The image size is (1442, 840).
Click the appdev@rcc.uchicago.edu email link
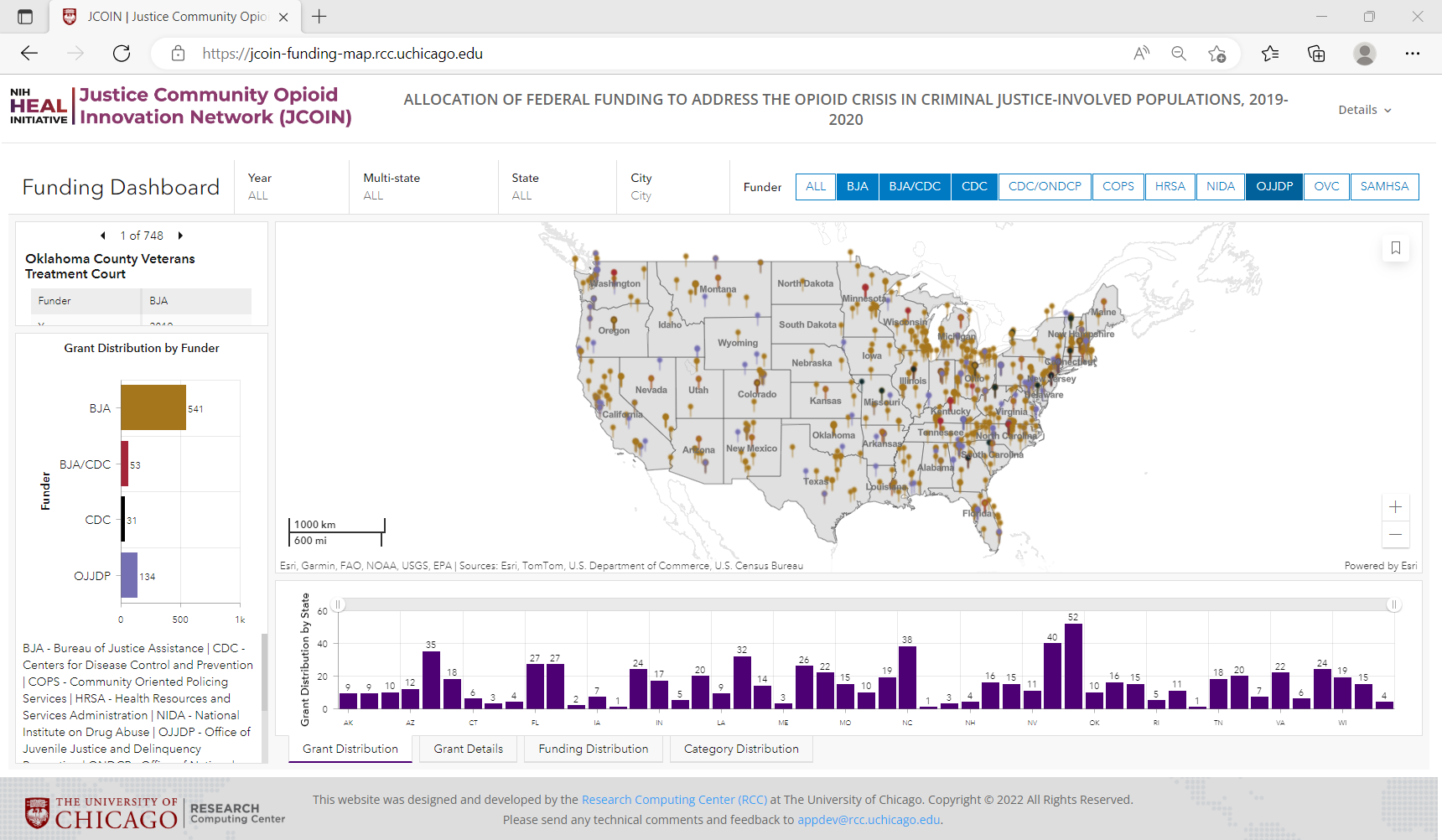tap(869, 820)
